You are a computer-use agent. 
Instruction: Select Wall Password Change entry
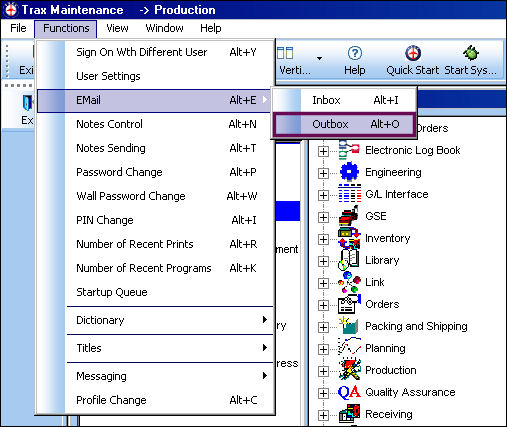(x=155, y=196)
